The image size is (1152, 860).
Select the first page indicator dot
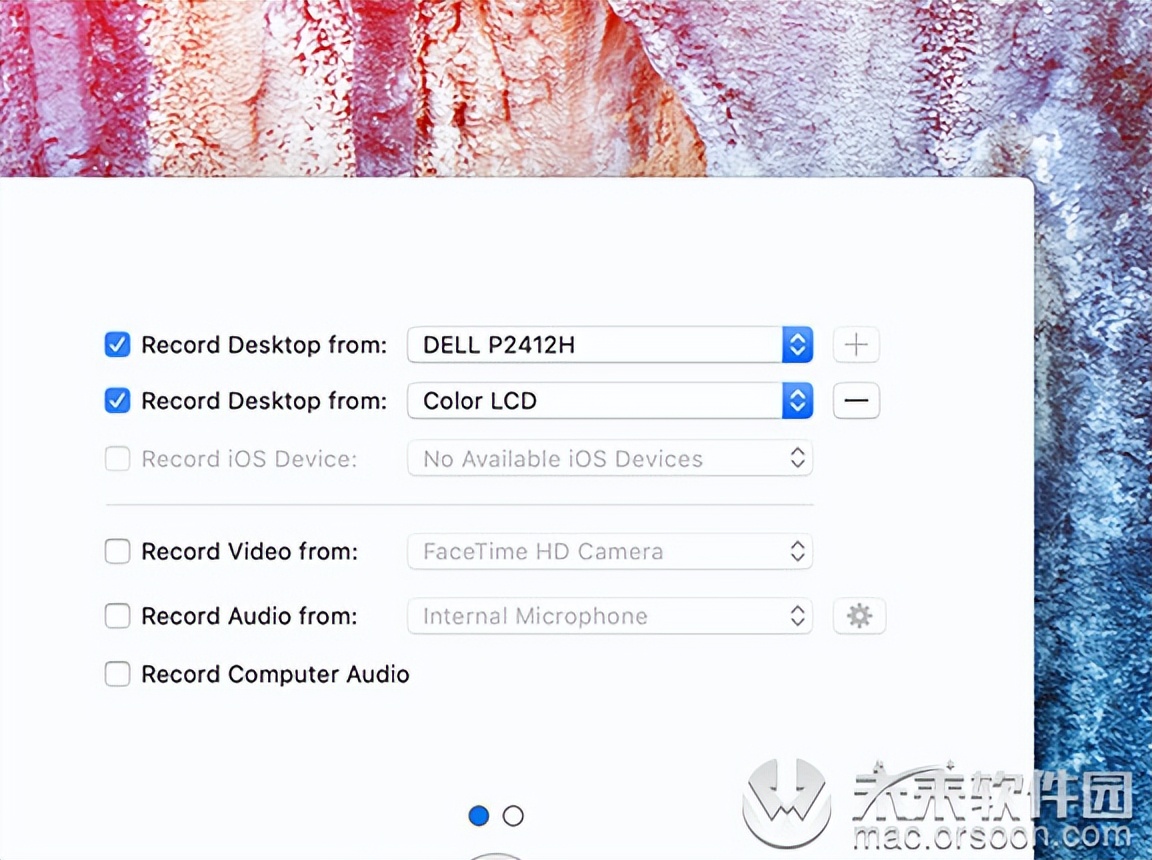(479, 815)
